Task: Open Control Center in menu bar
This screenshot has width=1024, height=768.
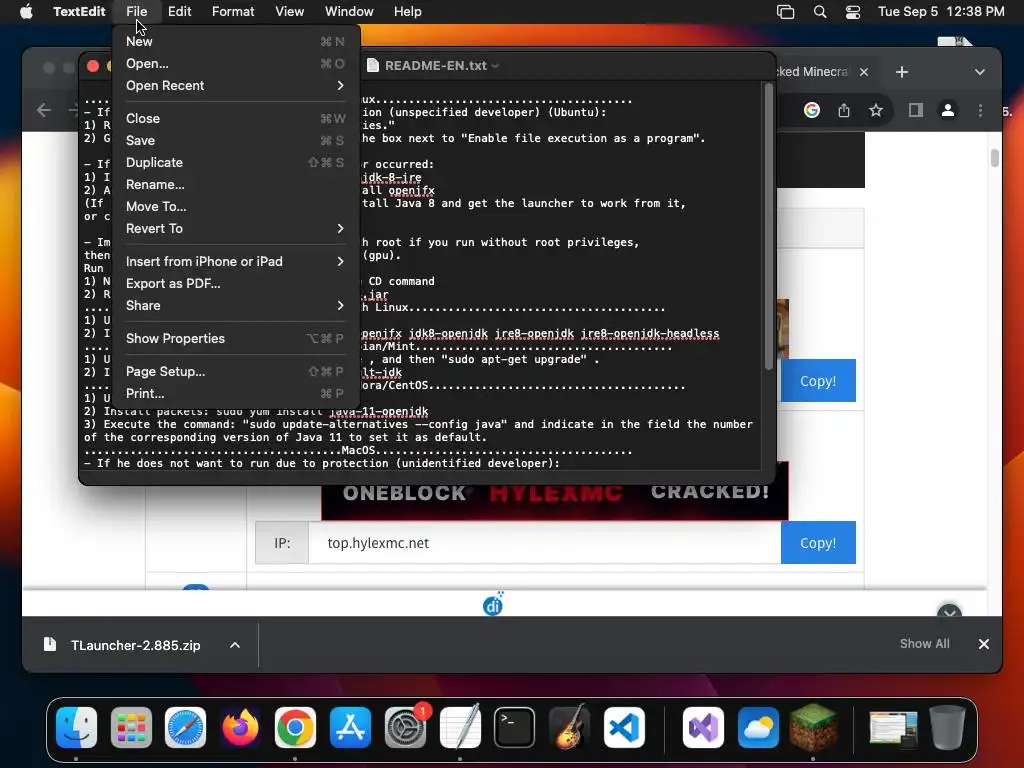Action: tap(852, 12)
